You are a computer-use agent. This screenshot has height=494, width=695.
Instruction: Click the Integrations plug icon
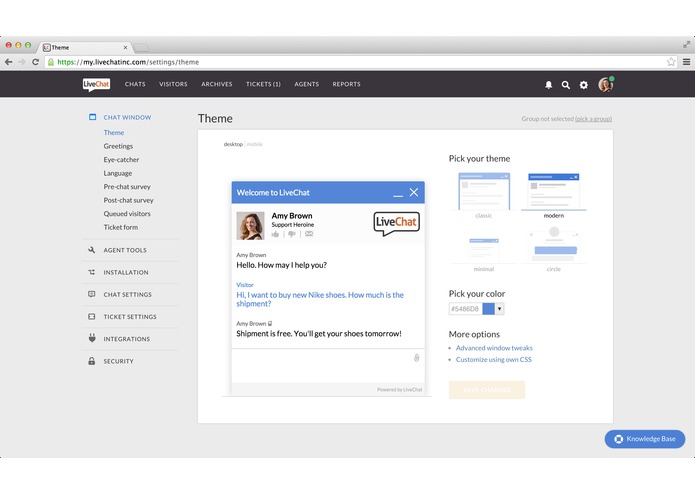(x=92, y=338)
